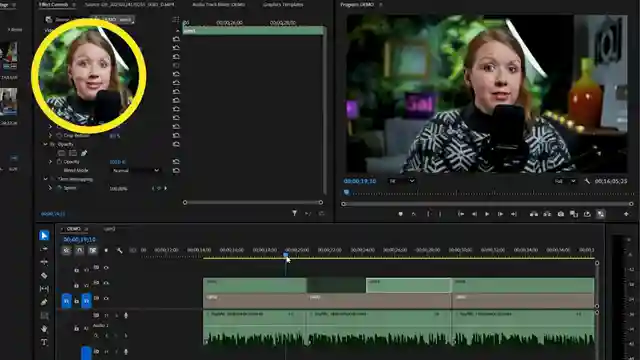This screenshot has height=360, width=640.
Task: Create a four-point rectangle mask under Opacity
Action: click(x=73, y=153)
